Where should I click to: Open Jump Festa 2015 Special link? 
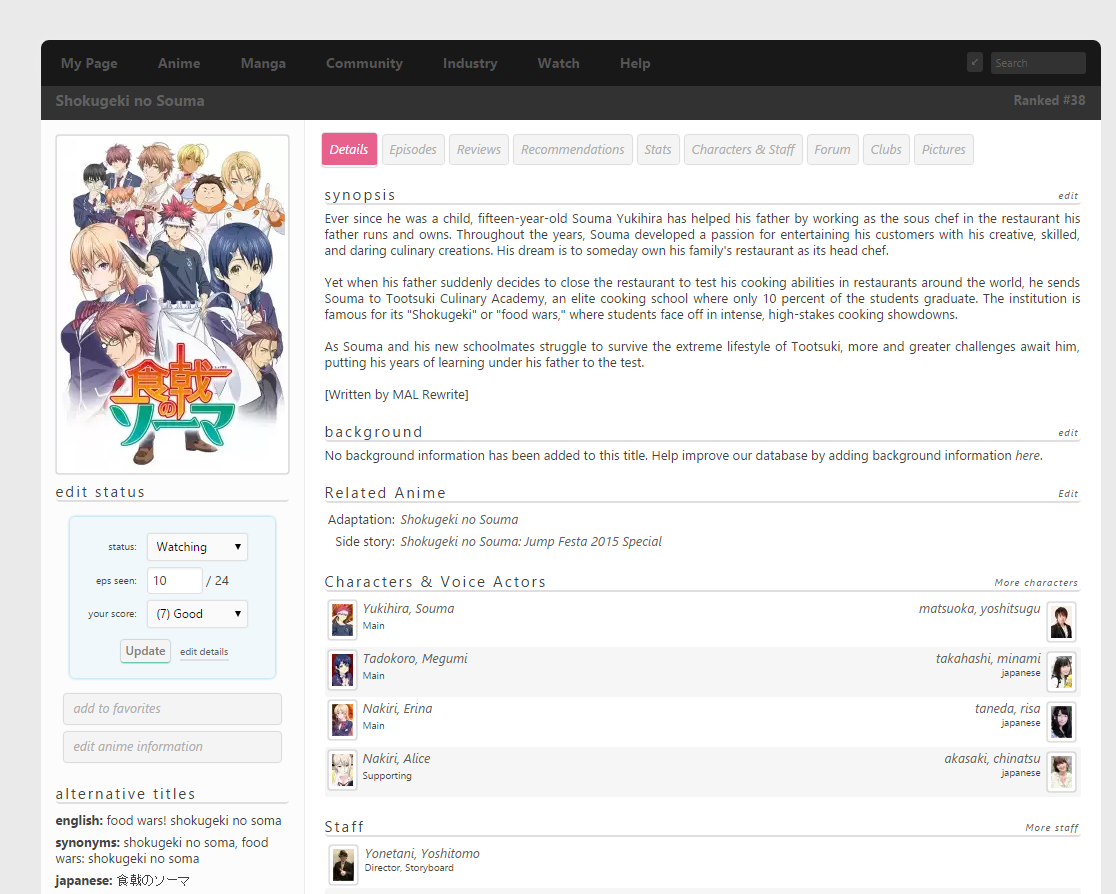coord(531,542)
